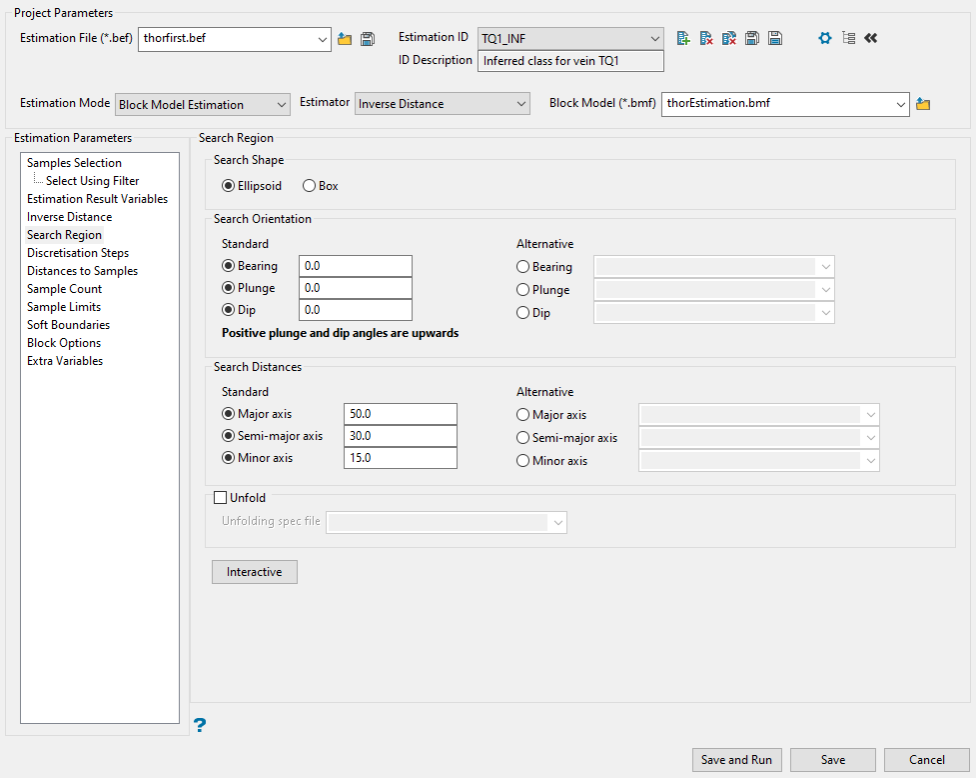Collapse the panel with double-chevron icon
976x778 pixels.
pos(870,38)
